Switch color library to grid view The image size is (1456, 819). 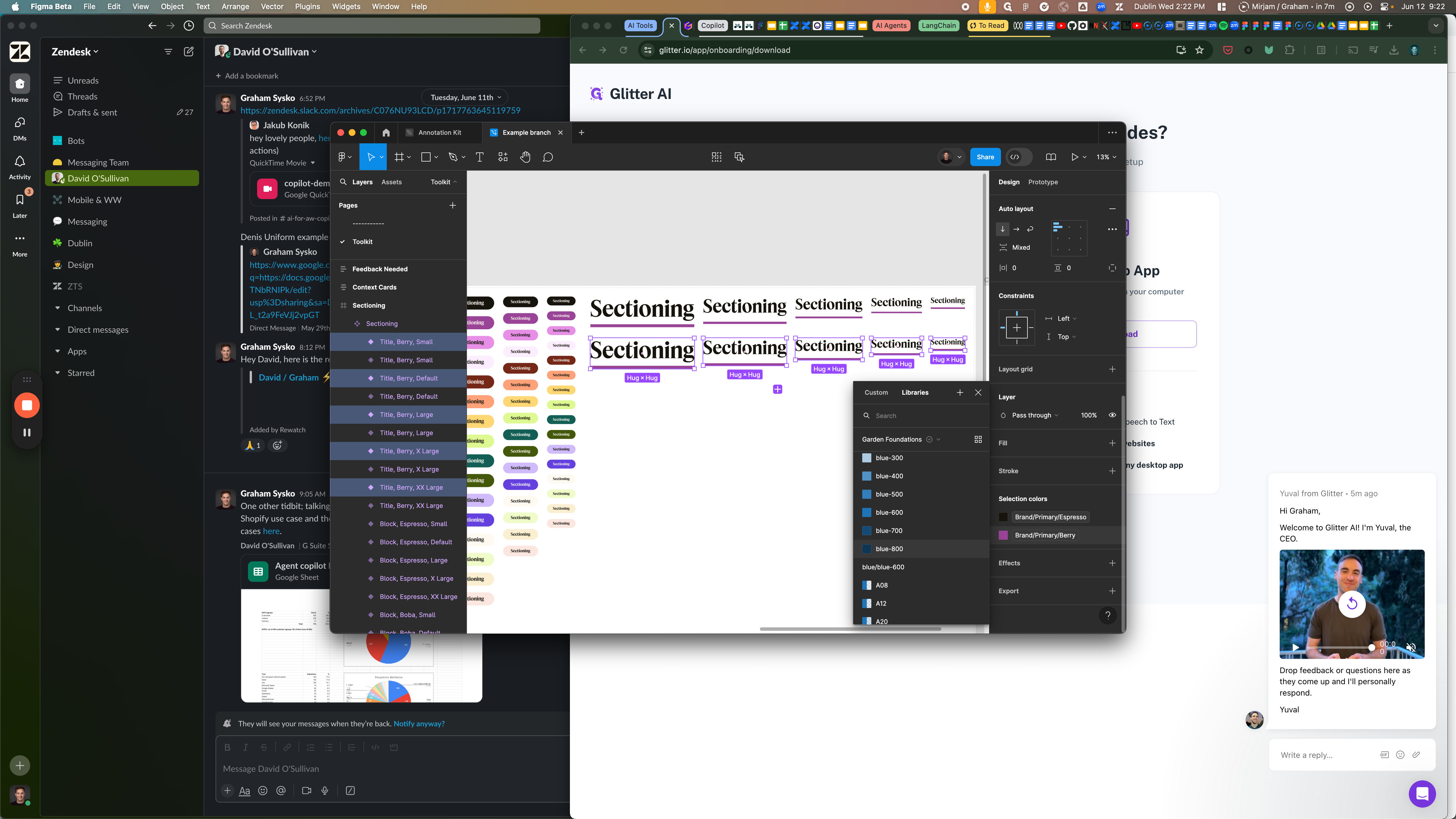(978, 439)
